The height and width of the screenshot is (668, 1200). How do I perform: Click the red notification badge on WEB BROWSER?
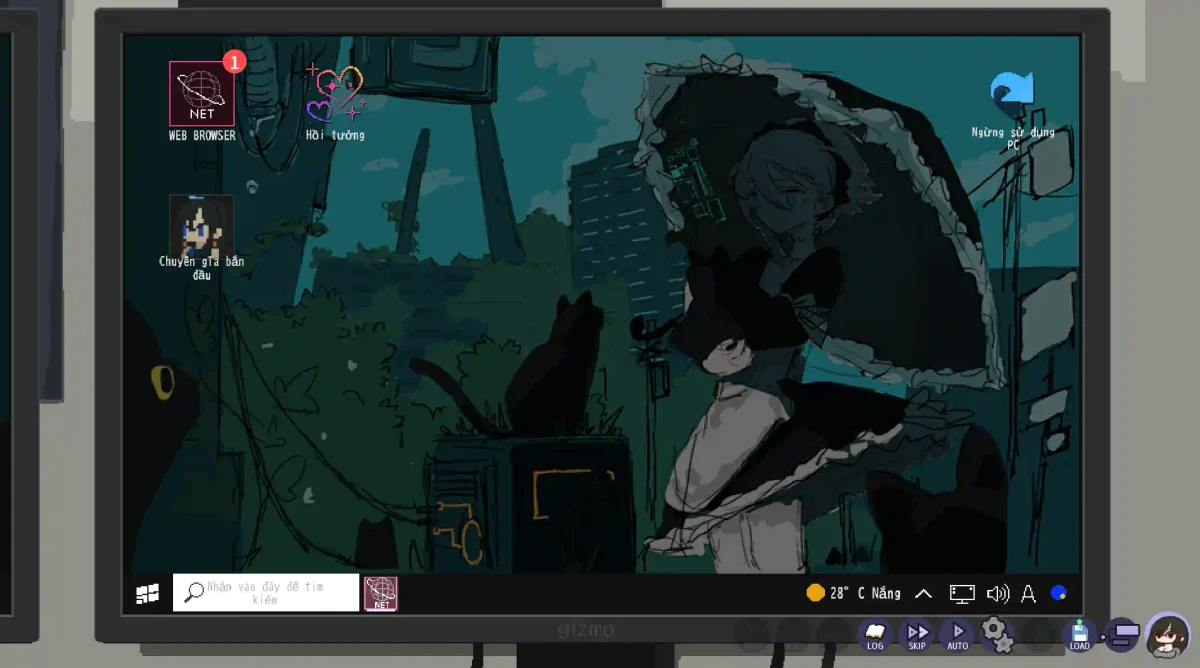(233, 62)
